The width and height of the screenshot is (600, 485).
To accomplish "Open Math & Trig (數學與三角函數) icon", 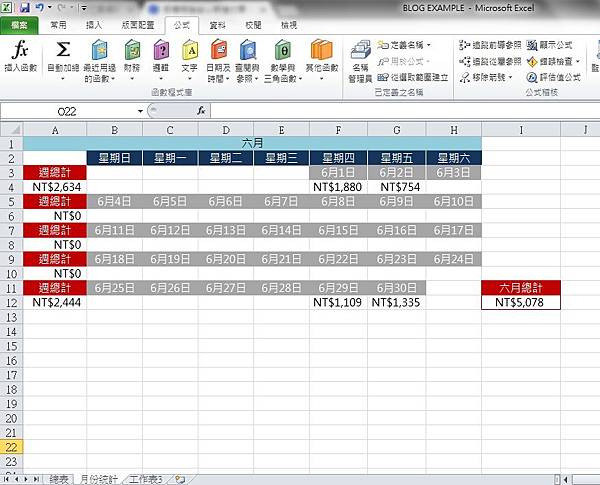I will click(282, 50).
